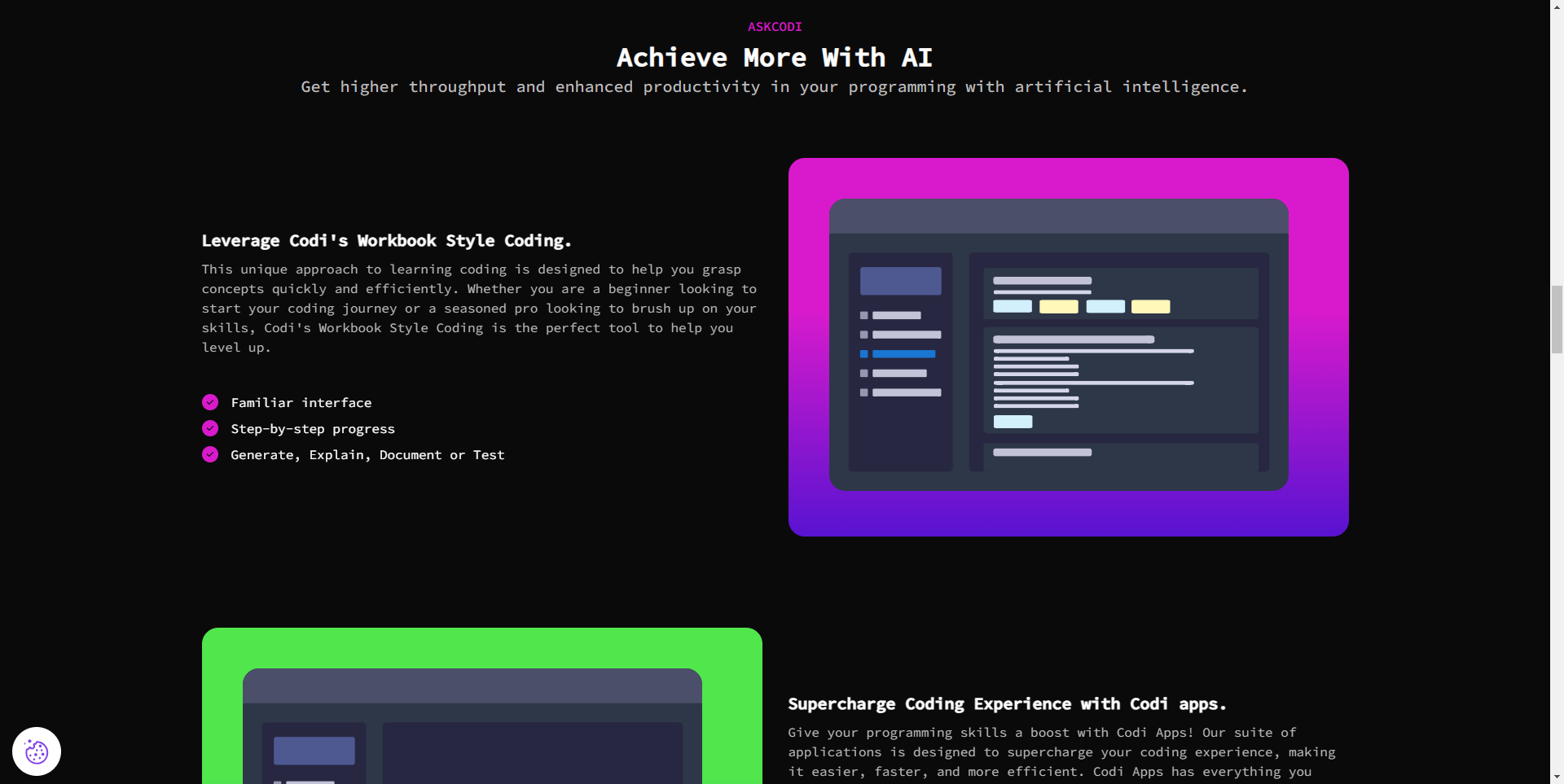
Task: Click paragraph starting Give your programming skills
Action: click(x=1061, y=752)
